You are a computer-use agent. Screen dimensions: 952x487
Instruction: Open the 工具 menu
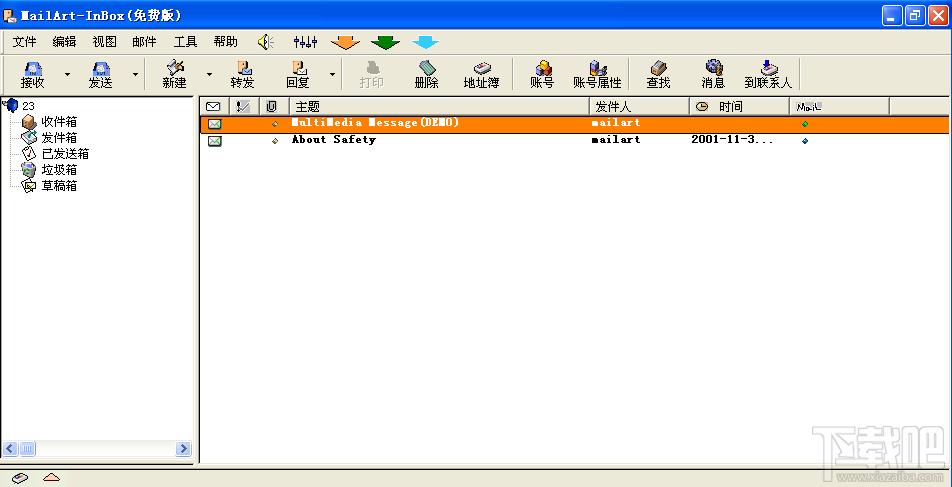pos(186,42)
